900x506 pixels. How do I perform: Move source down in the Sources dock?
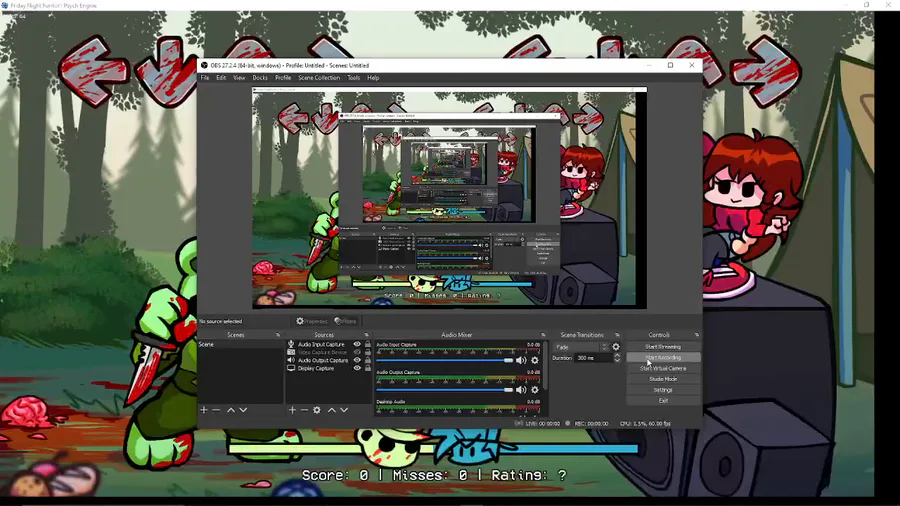click(x=344, y=410)
